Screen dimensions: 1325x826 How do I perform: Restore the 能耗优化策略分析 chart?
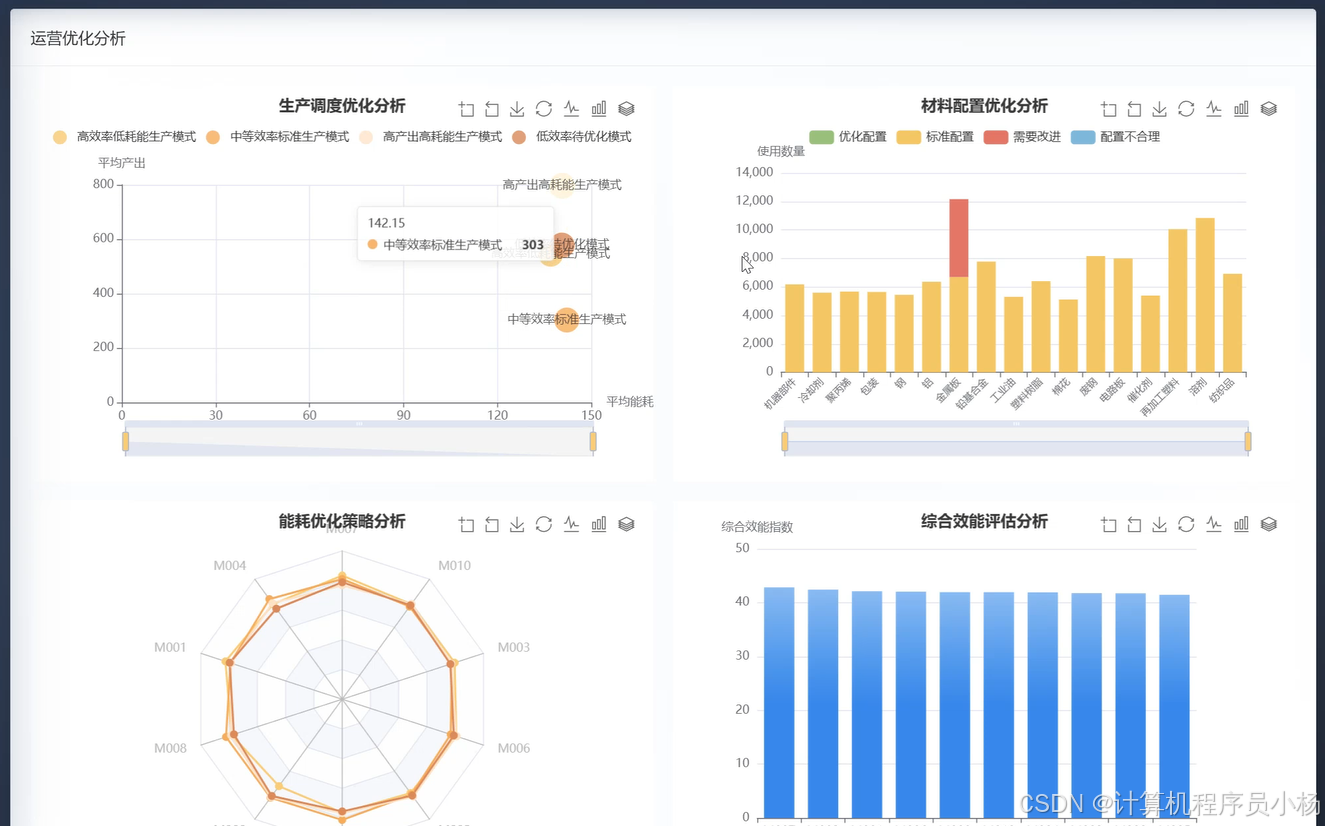click(544, 525)
